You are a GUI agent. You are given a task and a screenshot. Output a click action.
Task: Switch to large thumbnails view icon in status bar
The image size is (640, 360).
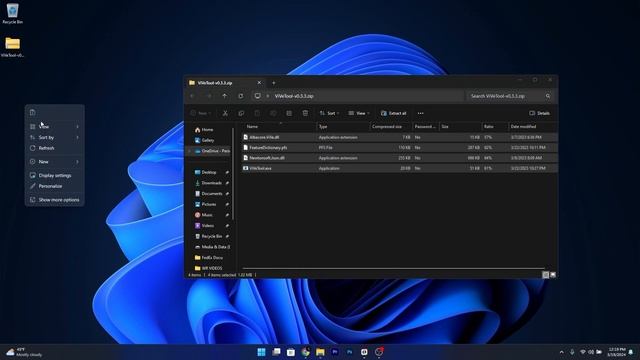(553, 275)
